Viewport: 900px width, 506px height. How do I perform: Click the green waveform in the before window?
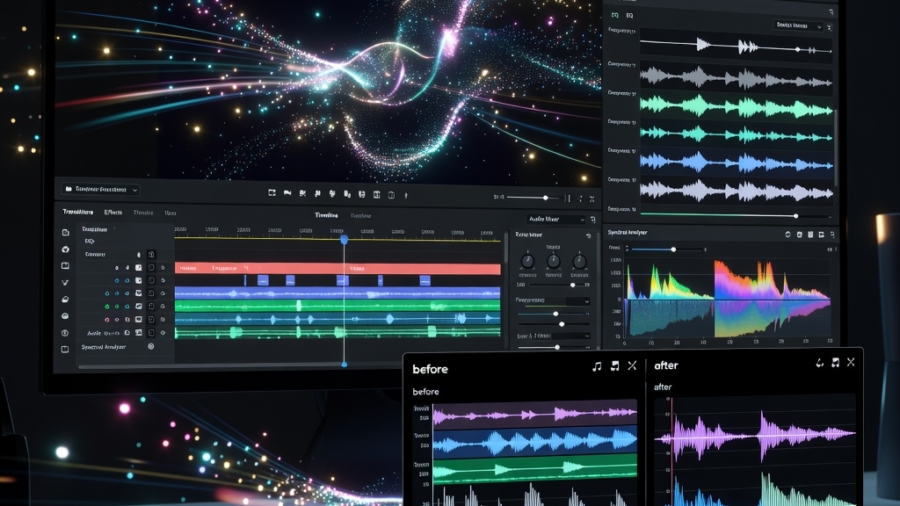(535, 468)
